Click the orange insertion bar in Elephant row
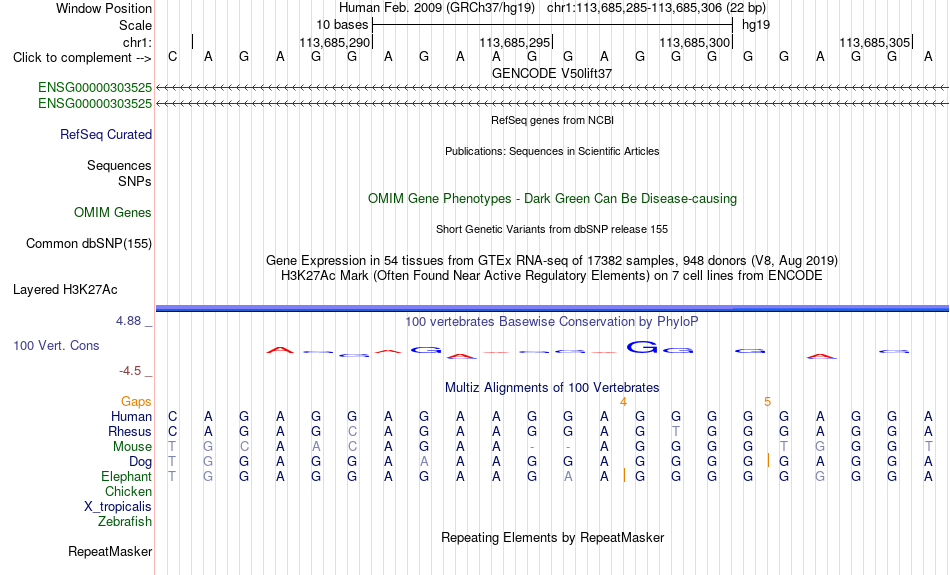 click(624, 476)
